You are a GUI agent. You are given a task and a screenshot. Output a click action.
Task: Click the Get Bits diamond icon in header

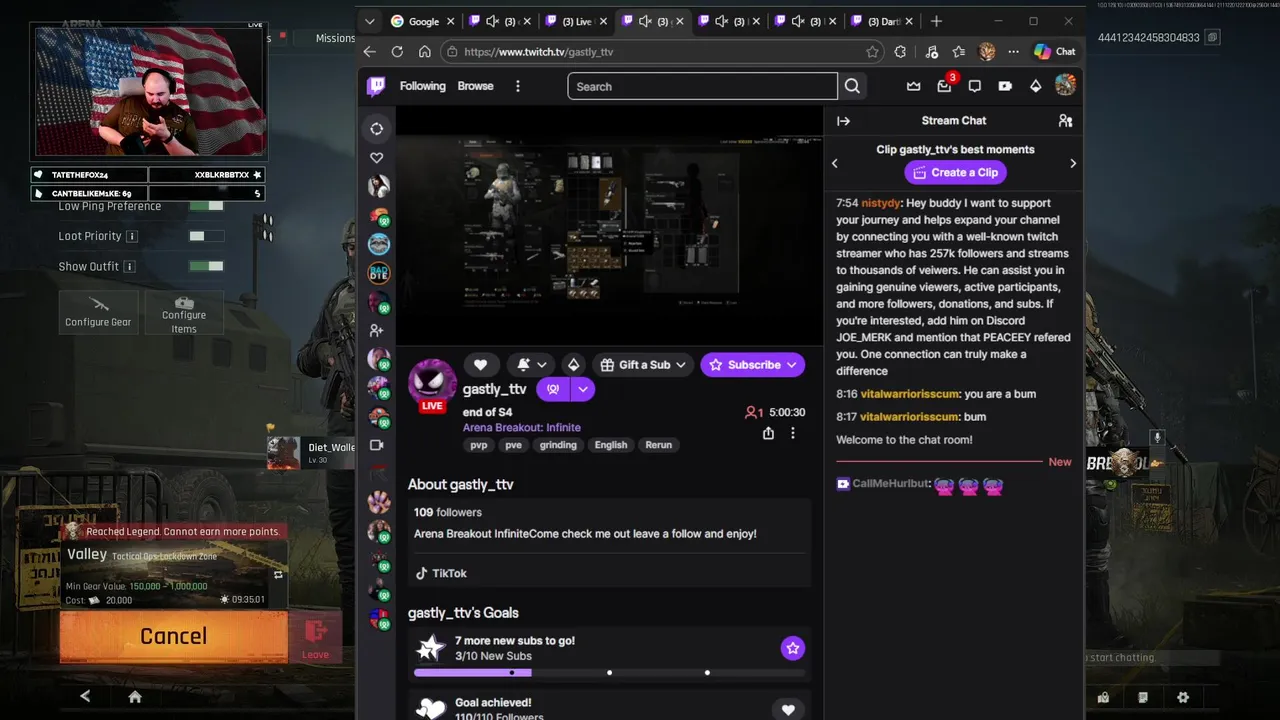coord(1035,86)
